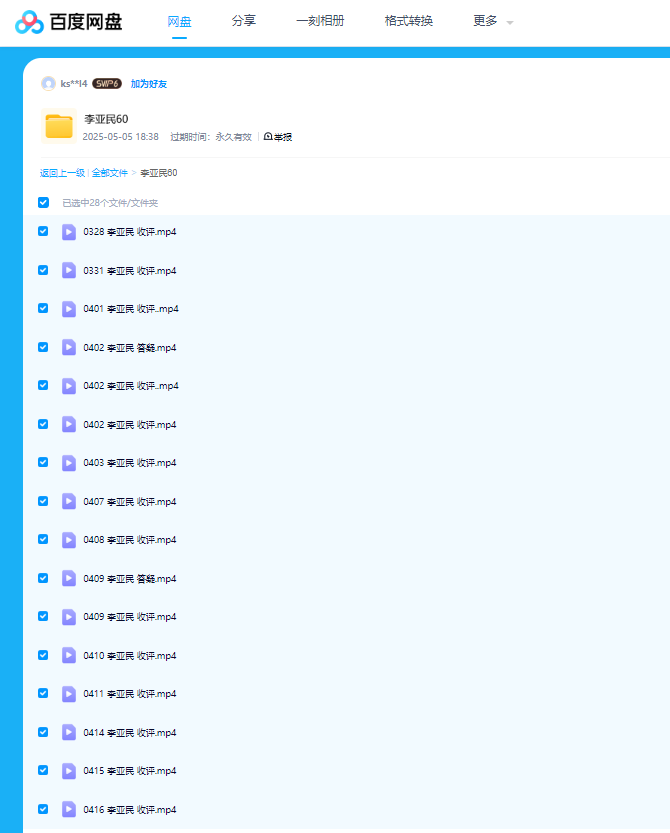670x833 pixels.
Task: Deselect the 0414 李亚民 收评.mp4 checkbox
Action: (43, 732)
